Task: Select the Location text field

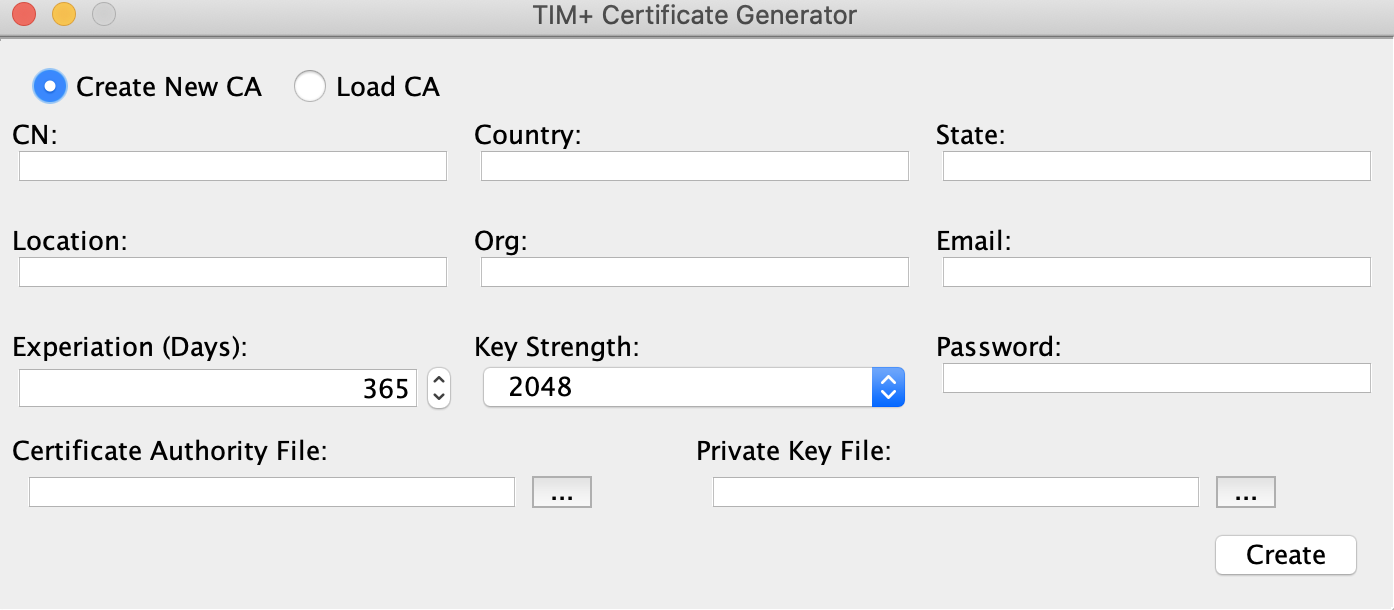Action: pyautogui.click(x=232, y=271)
